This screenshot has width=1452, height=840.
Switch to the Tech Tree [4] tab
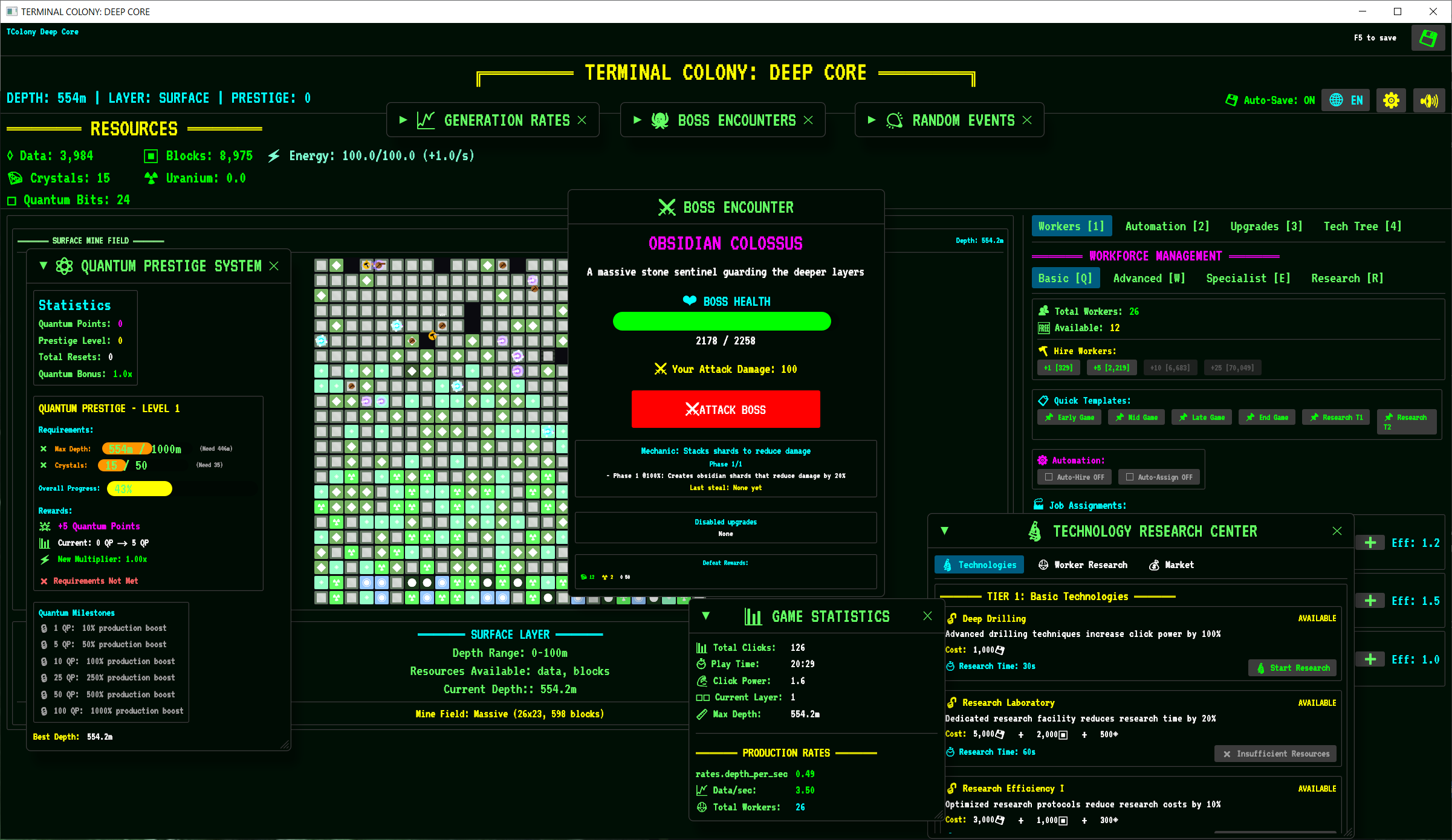pyautogui.click(x=1362, y=226)
